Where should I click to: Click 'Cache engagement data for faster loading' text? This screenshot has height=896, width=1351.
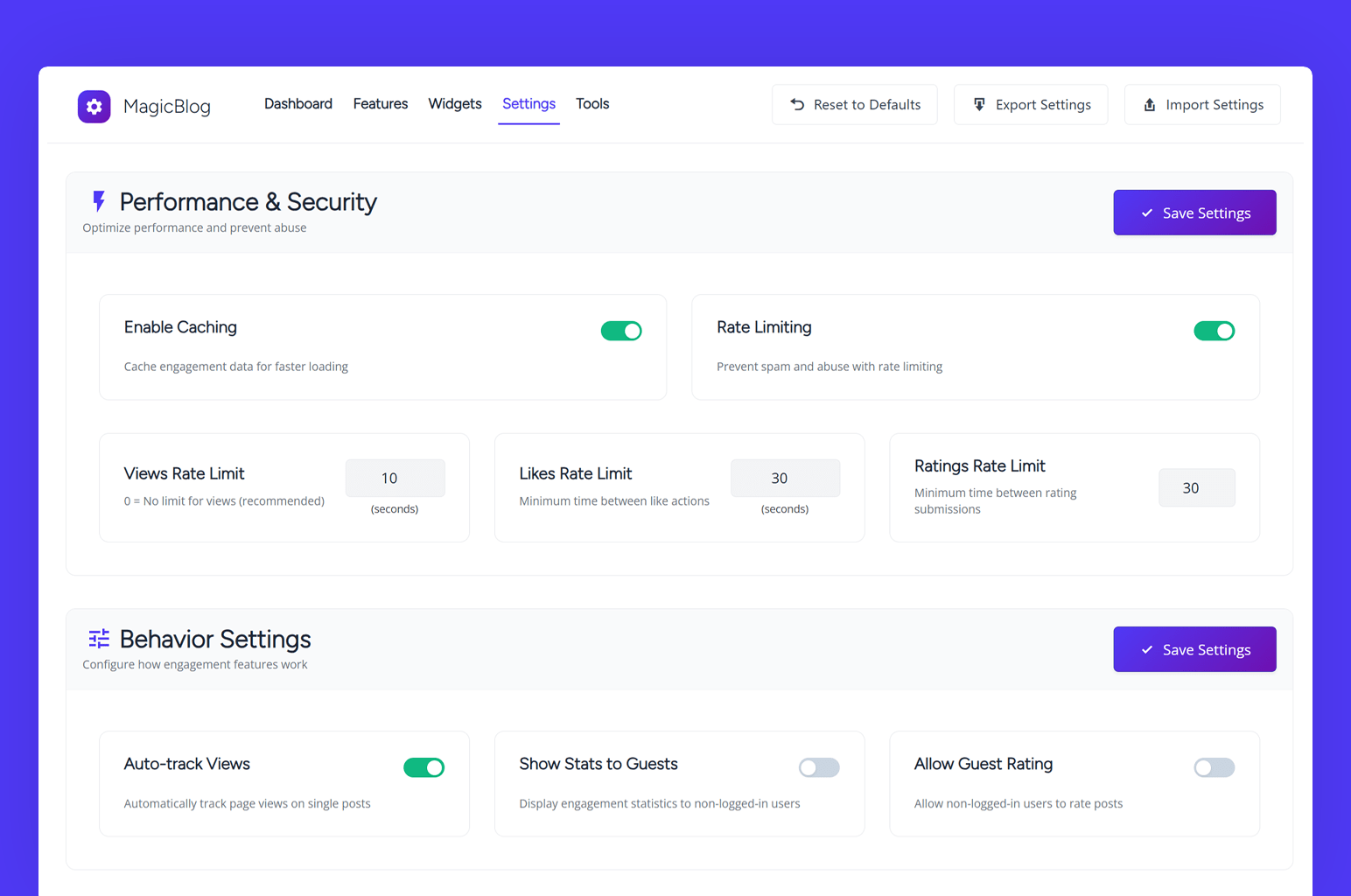click(235, 367)
